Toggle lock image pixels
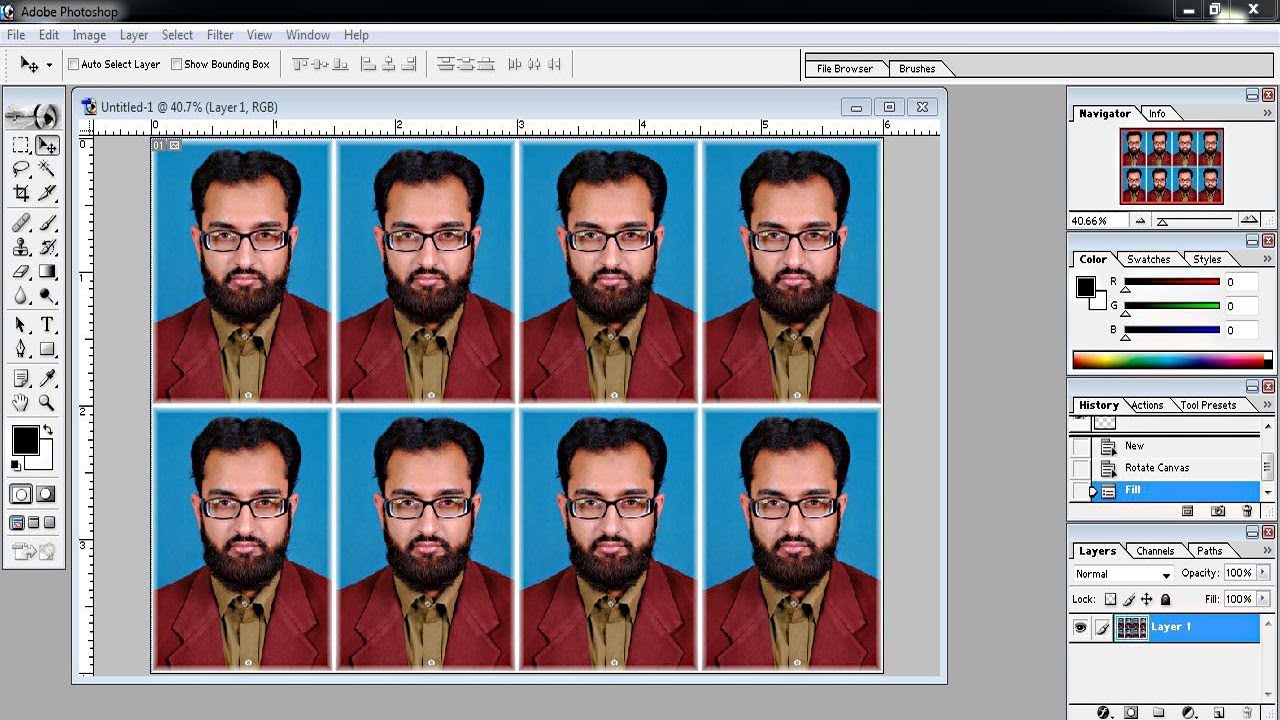Screen dimensions: 1280x720 tap(1128, 599)
